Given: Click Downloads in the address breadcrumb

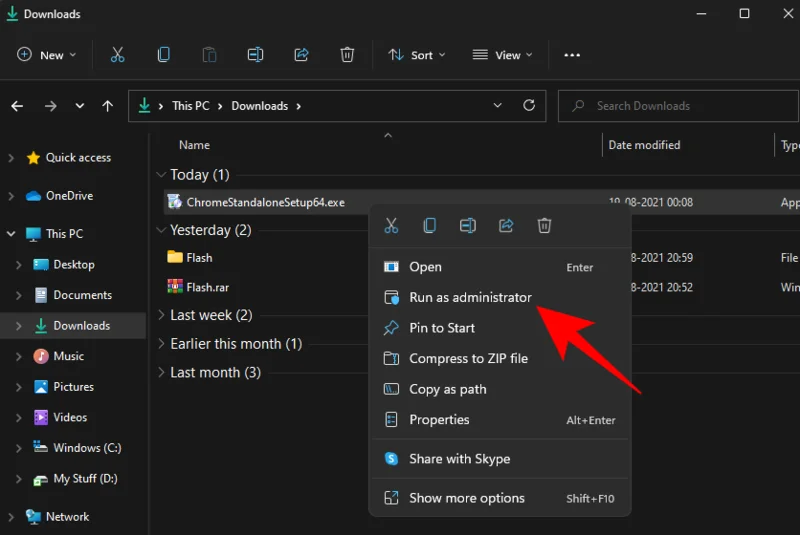Looking at the screenshot, I should click(x=260, y=106).
